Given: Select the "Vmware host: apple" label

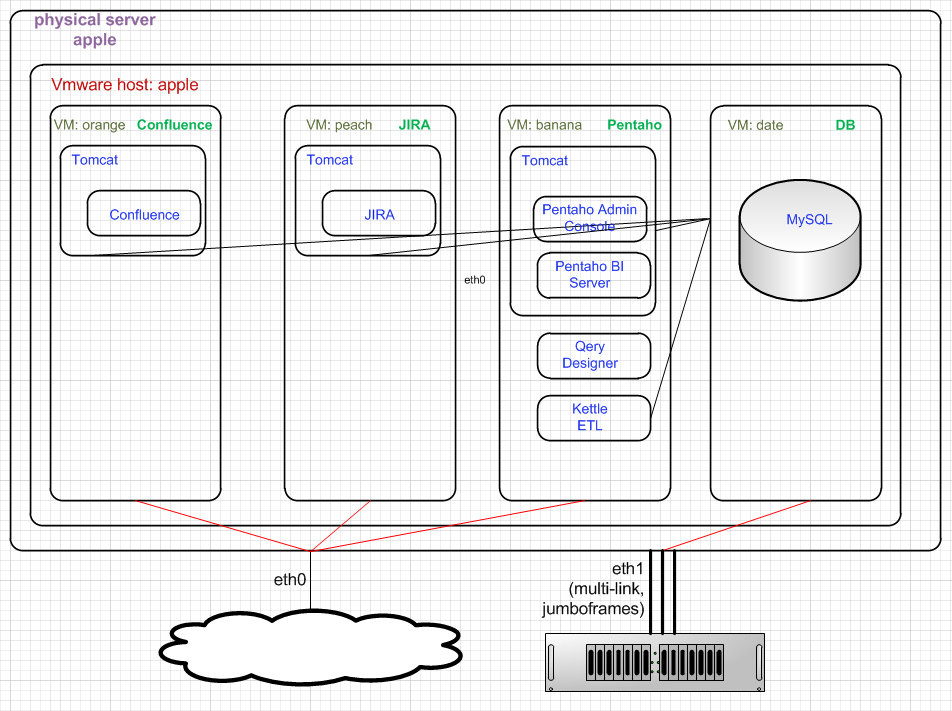Looking at the screenshot, I should (124, 84).
